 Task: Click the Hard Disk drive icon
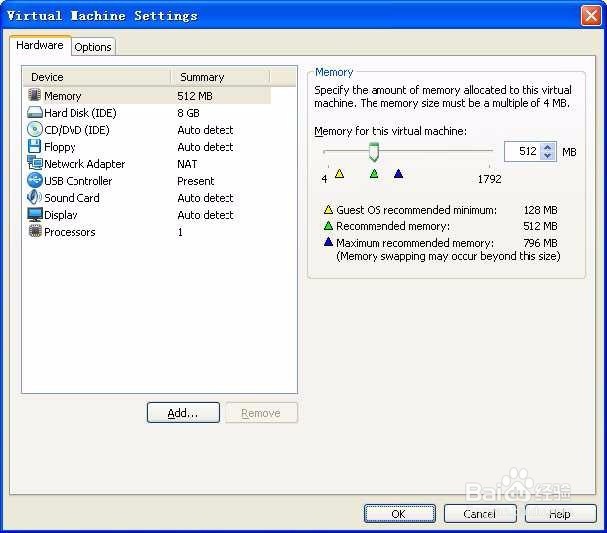34,113
